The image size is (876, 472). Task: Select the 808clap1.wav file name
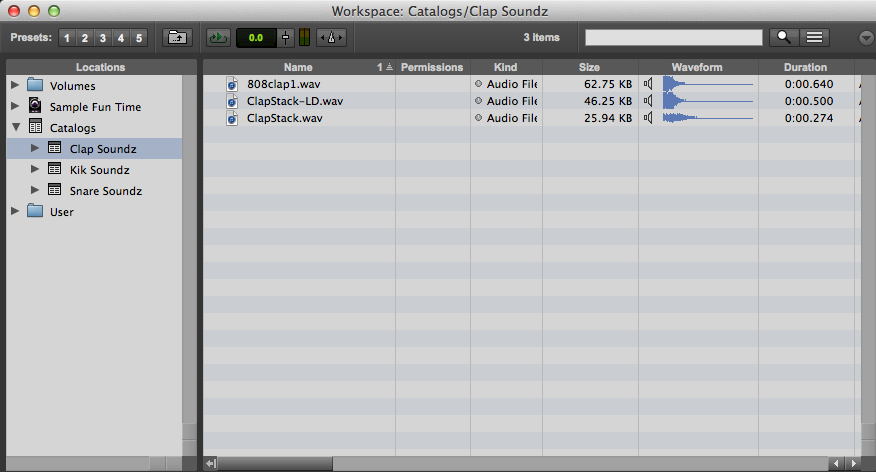pyautogui.click(x=284, y=84)
